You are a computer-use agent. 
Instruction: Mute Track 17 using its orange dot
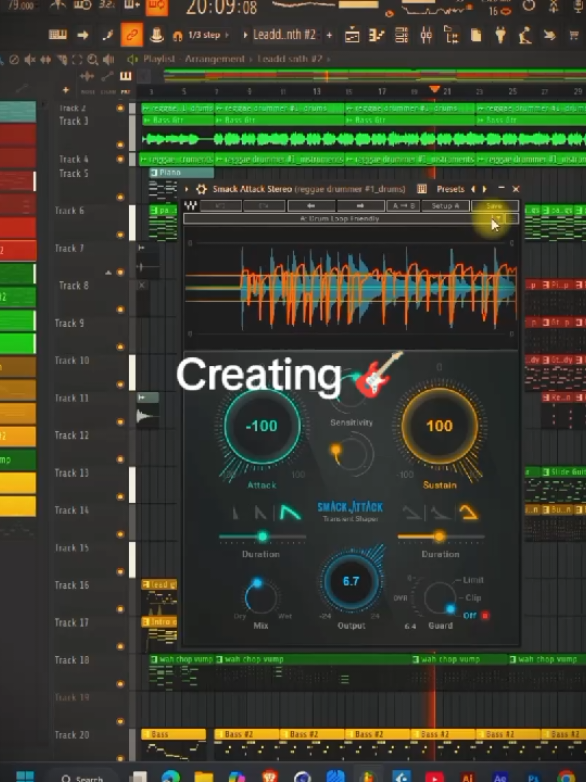pyautogui.click(x=120, y=646)
